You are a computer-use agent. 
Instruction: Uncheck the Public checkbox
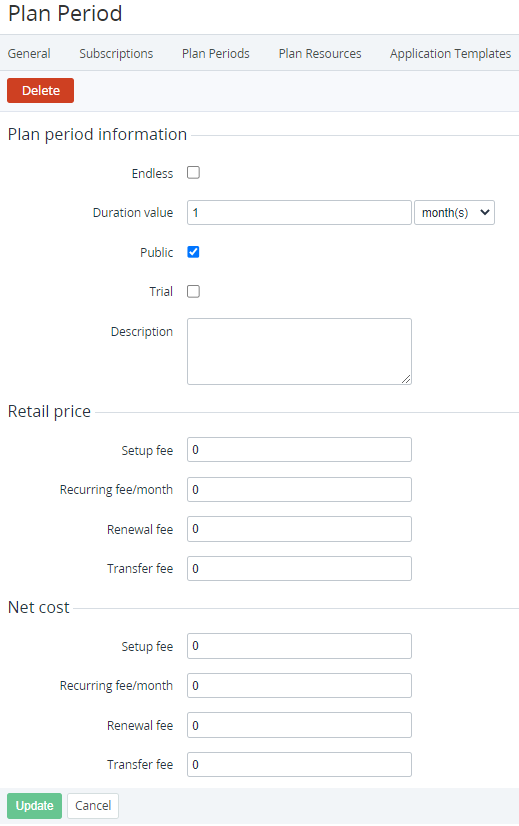pos(193,252)
